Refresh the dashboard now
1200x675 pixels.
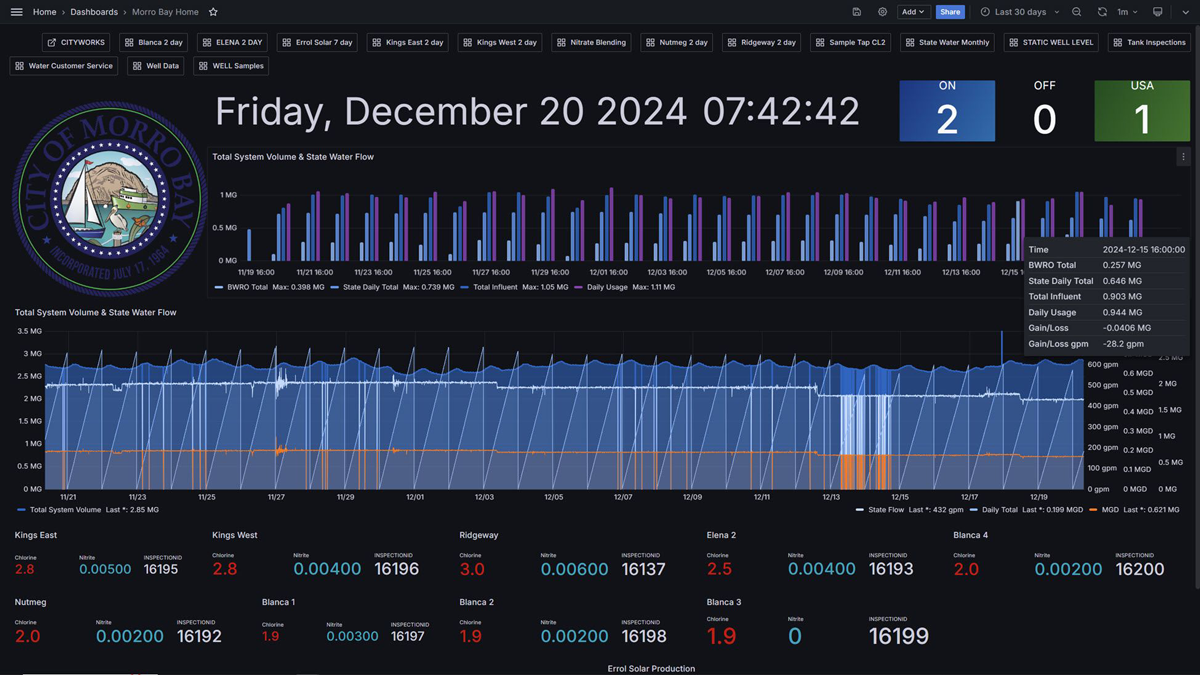click(1102, 12)
